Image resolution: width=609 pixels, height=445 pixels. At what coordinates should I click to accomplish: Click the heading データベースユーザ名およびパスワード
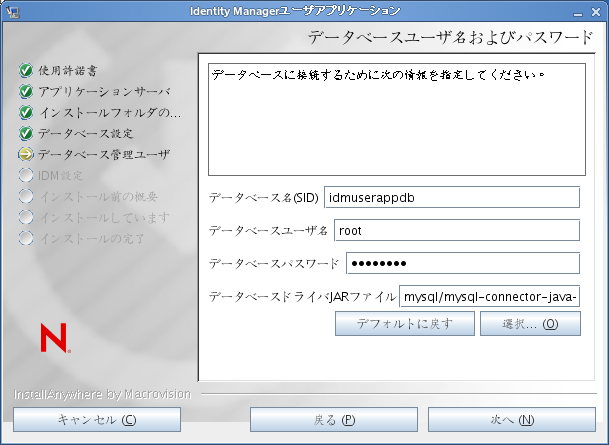(451, 37)
